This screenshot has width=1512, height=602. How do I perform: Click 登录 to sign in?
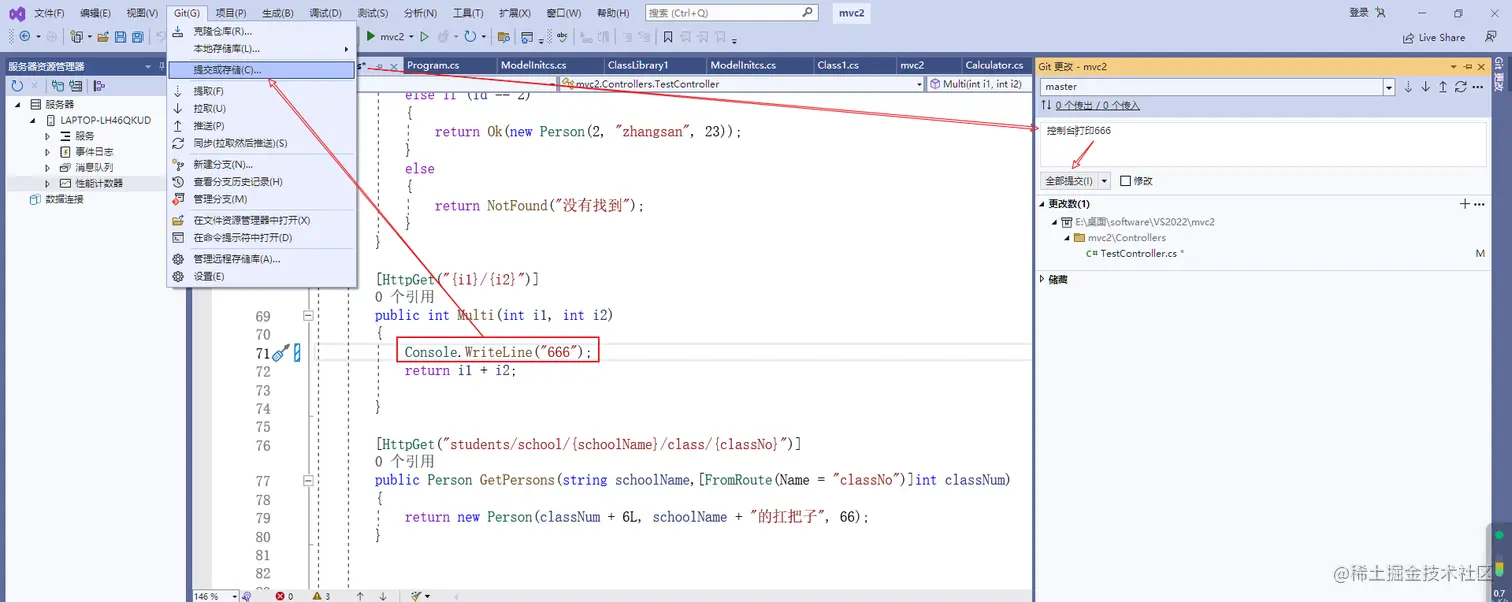1359,13
